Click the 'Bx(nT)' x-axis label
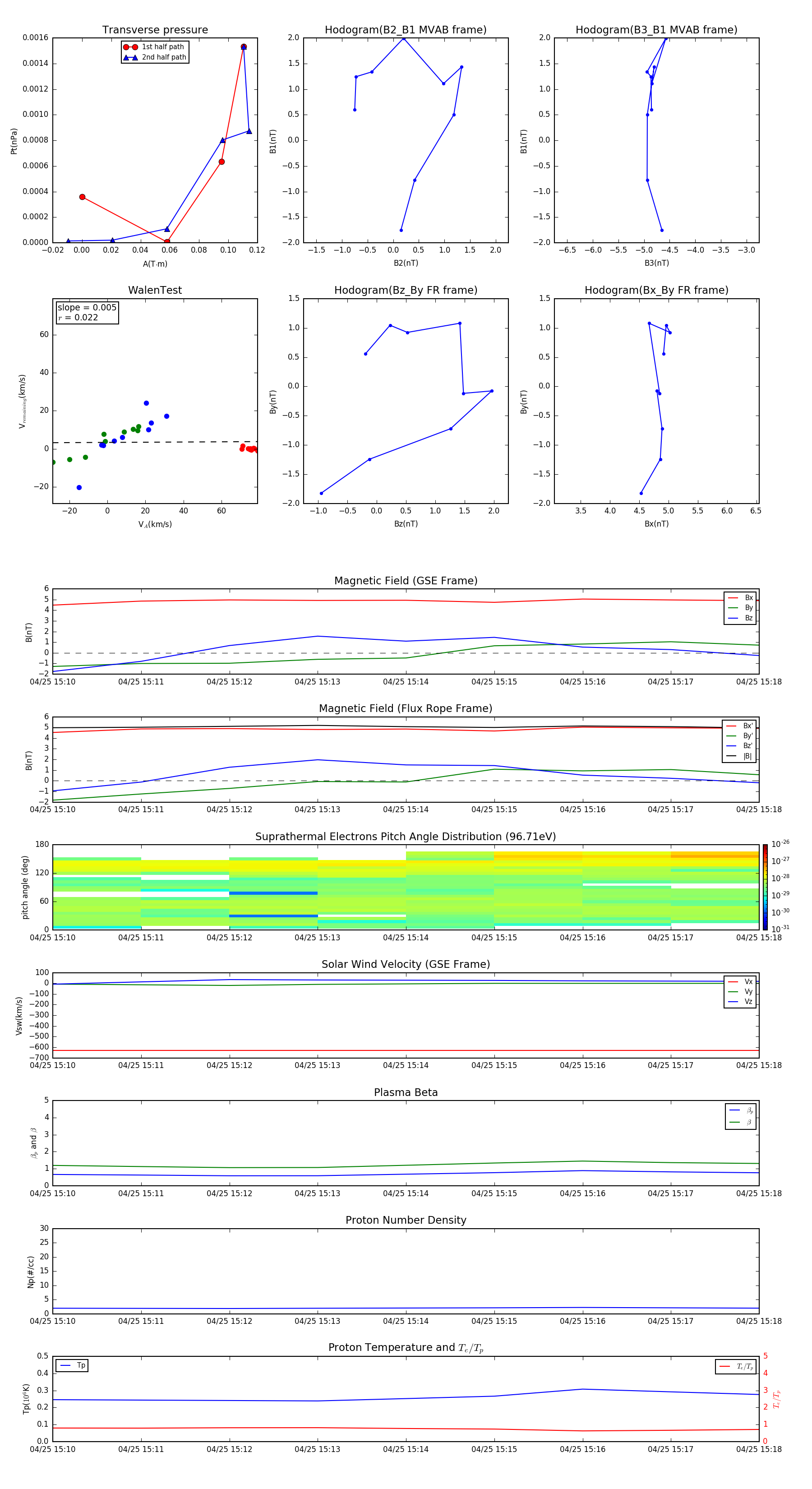The image size is (812, 1489). (656, 524)
